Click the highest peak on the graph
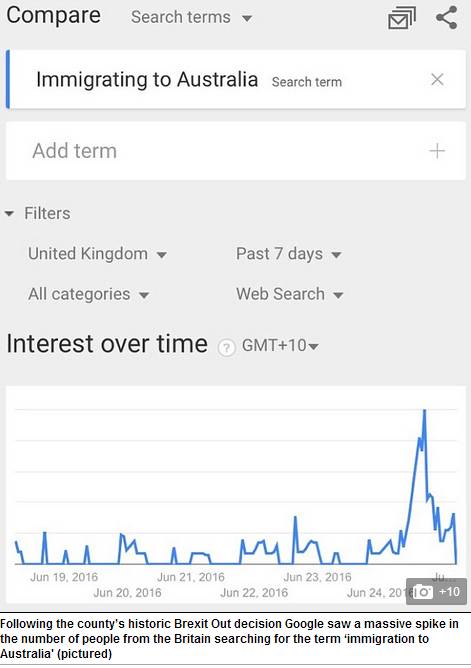471x668 pixels. (x=424, y=410)
